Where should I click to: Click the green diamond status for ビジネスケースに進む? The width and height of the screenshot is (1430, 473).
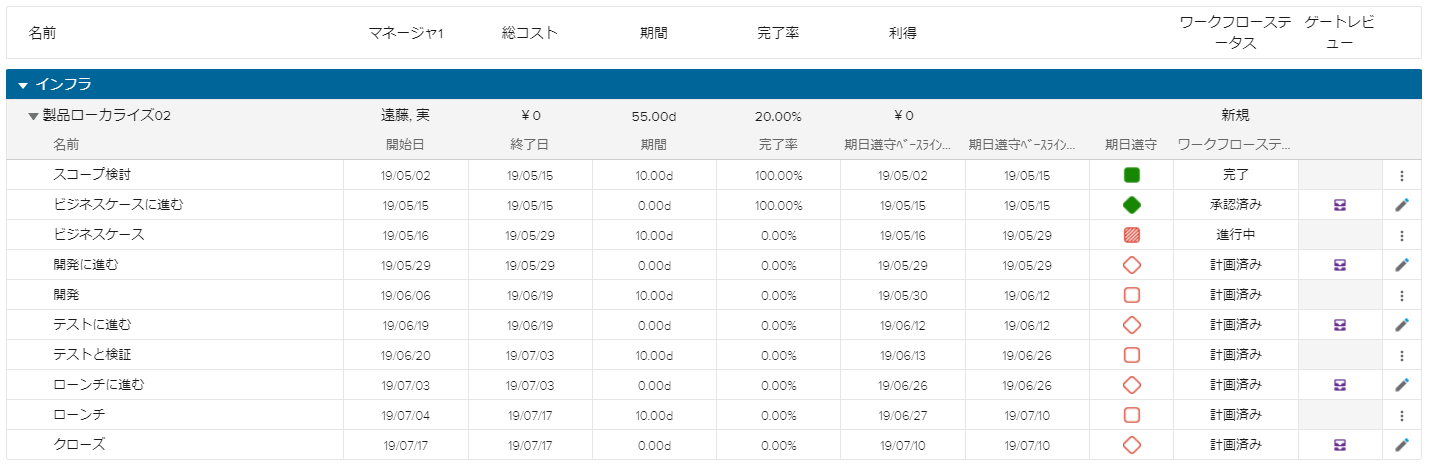[x=1132, y=205]
